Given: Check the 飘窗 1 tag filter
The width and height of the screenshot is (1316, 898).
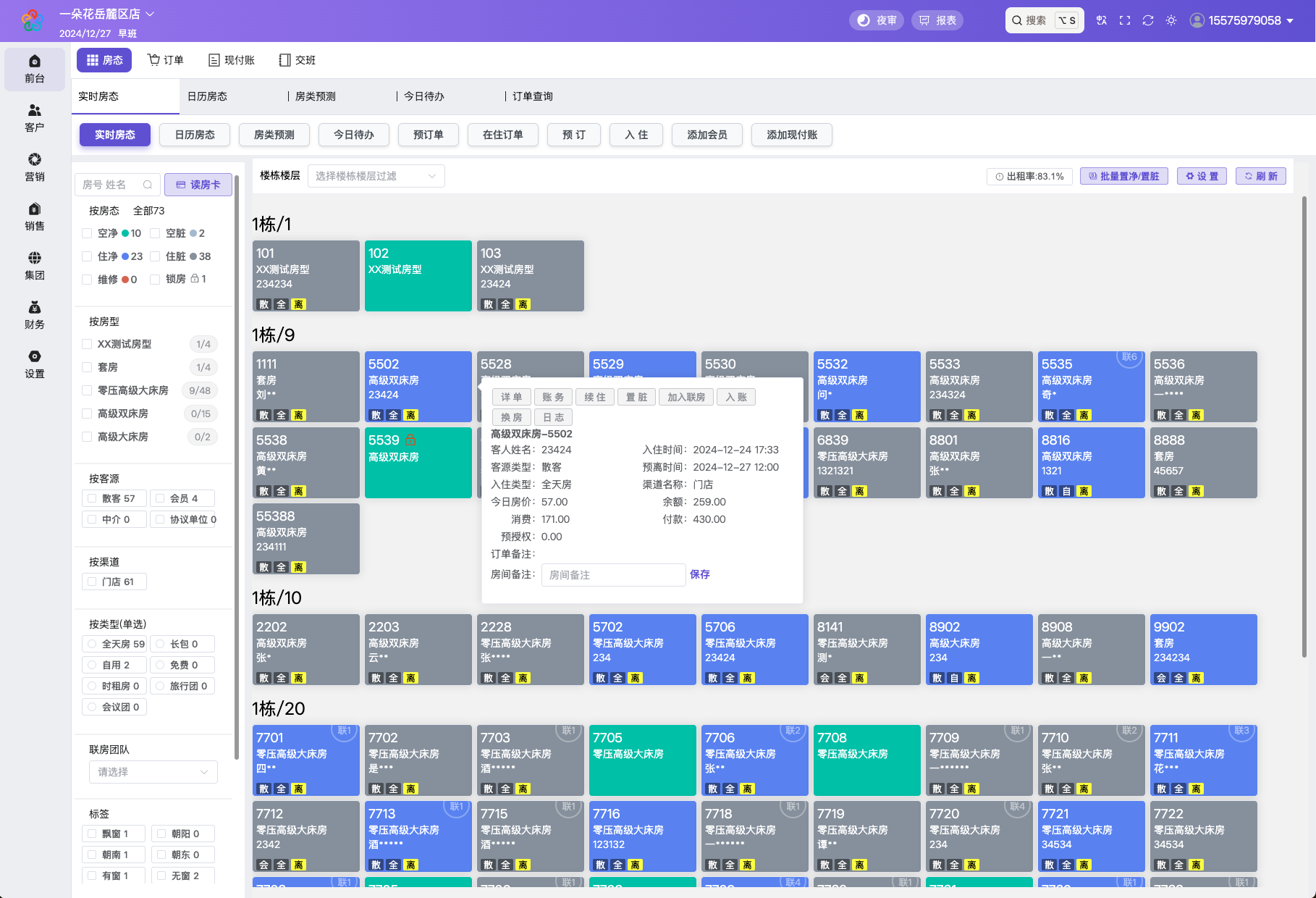Looking at the screenshot, I should (92, 834).
